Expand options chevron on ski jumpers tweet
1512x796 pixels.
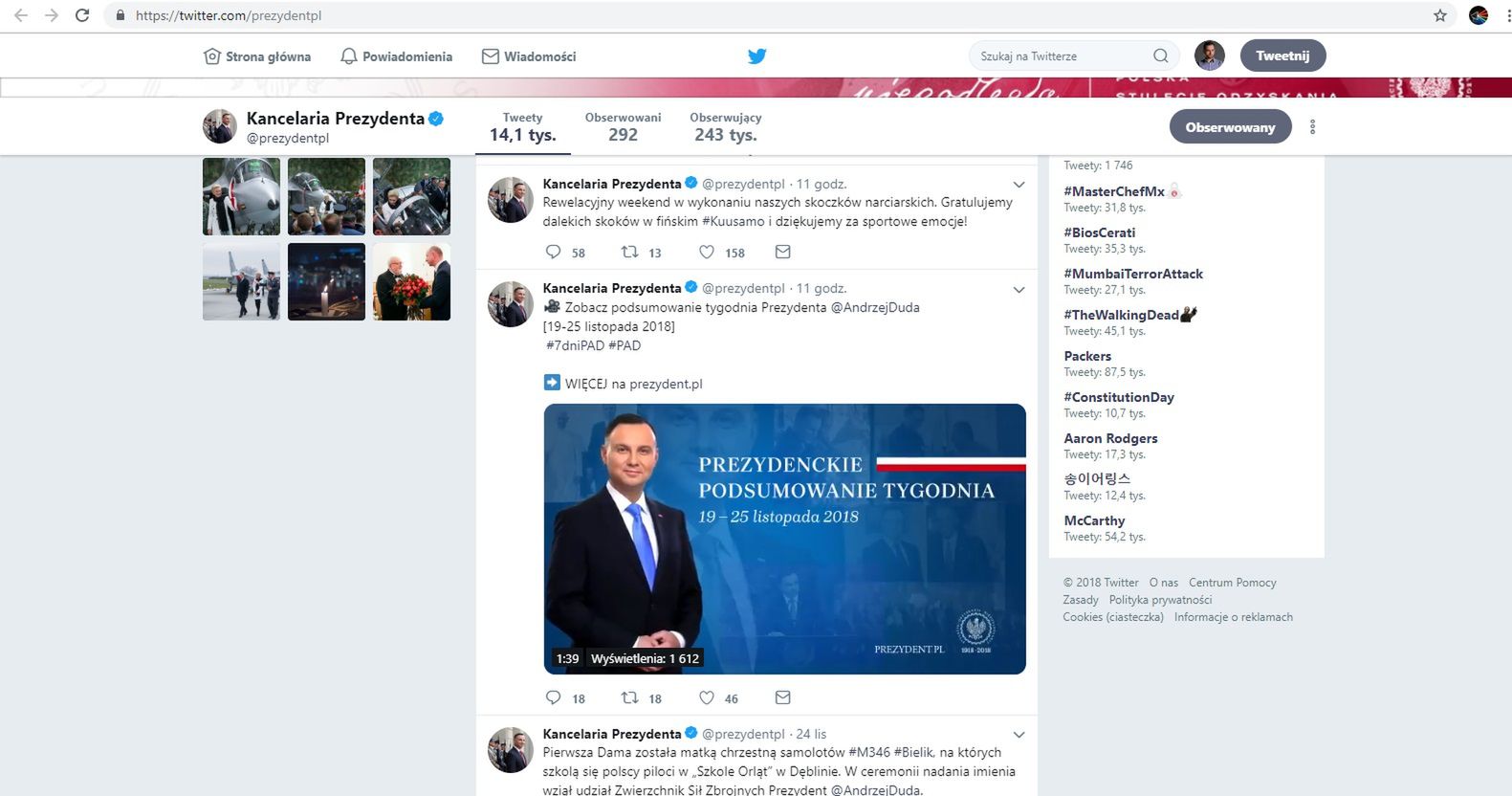point(1019,185)
